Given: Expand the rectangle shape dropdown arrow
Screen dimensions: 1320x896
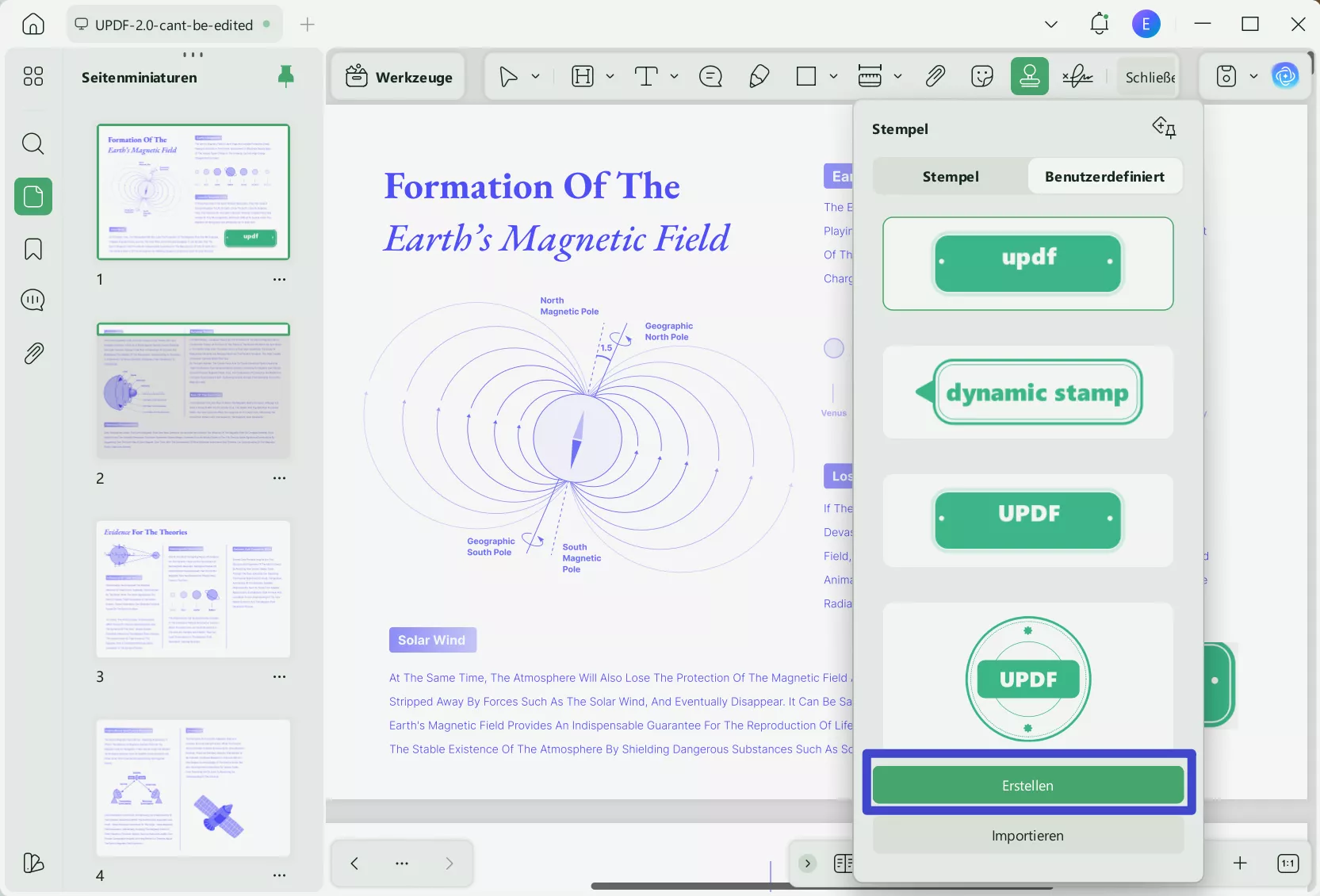Looking at the screenshot, I should point(833,76).
